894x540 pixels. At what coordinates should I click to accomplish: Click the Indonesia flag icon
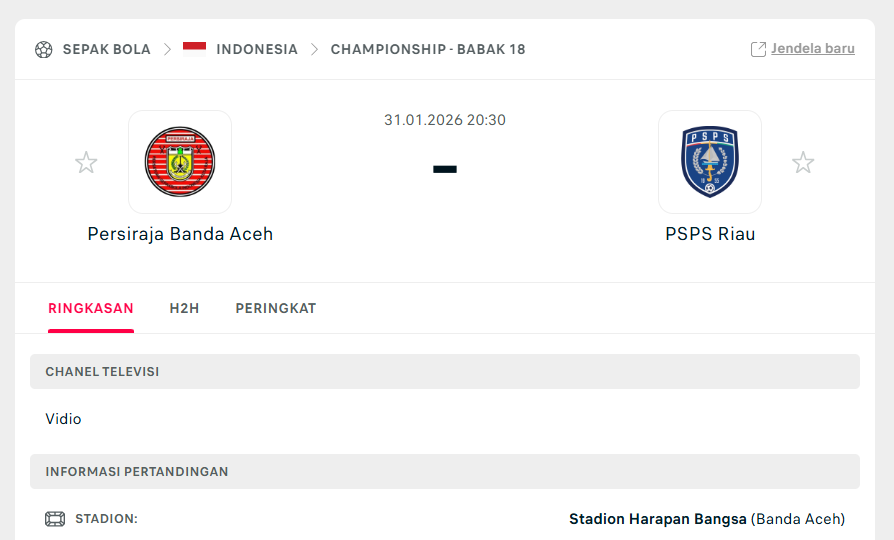pos(194,48)
